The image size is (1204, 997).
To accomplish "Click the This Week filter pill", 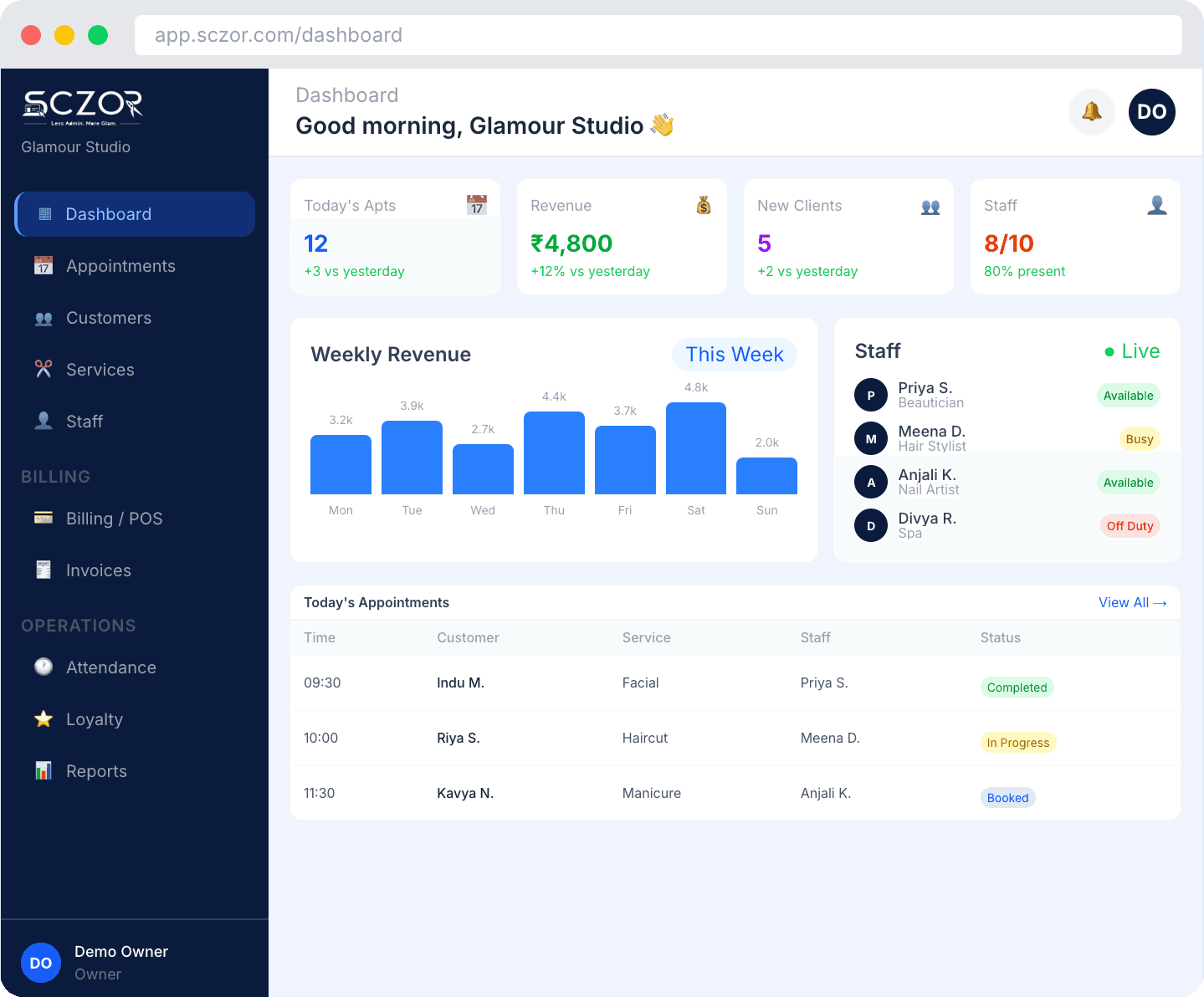I will click(x=735, y=355).
